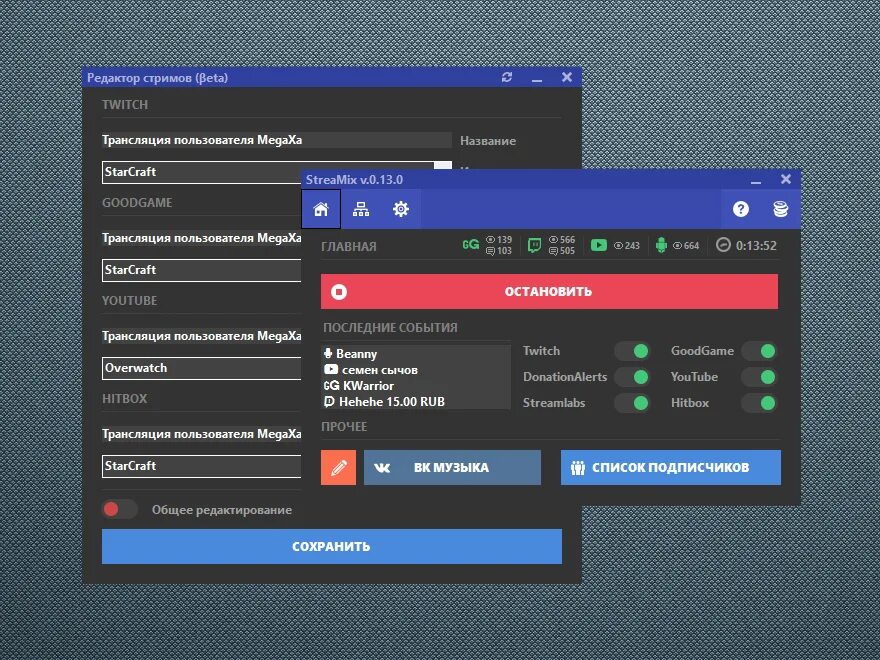Viewport: 880px width, 660px height.
Task: Select the Hehehe 15.00 RUB donation row
Action: 416,402
